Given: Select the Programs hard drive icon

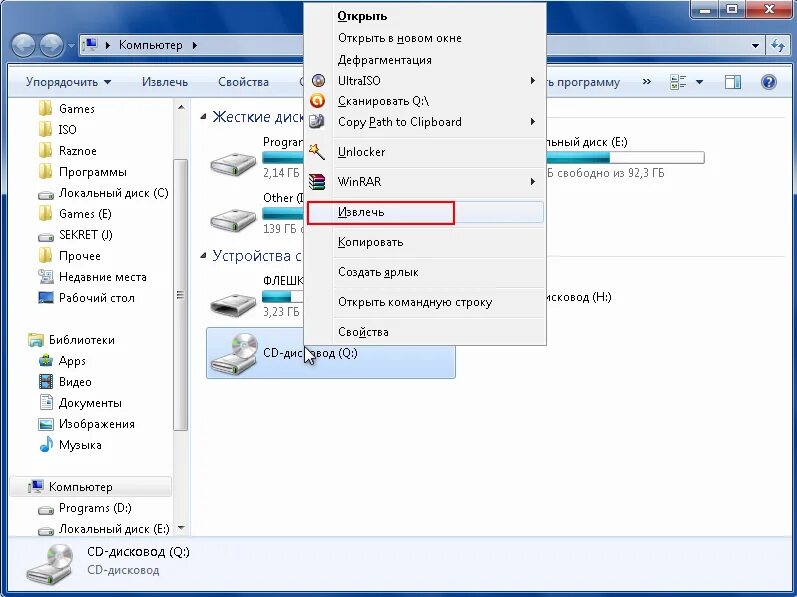Looking at the screenshot, I should pos(233,164).
